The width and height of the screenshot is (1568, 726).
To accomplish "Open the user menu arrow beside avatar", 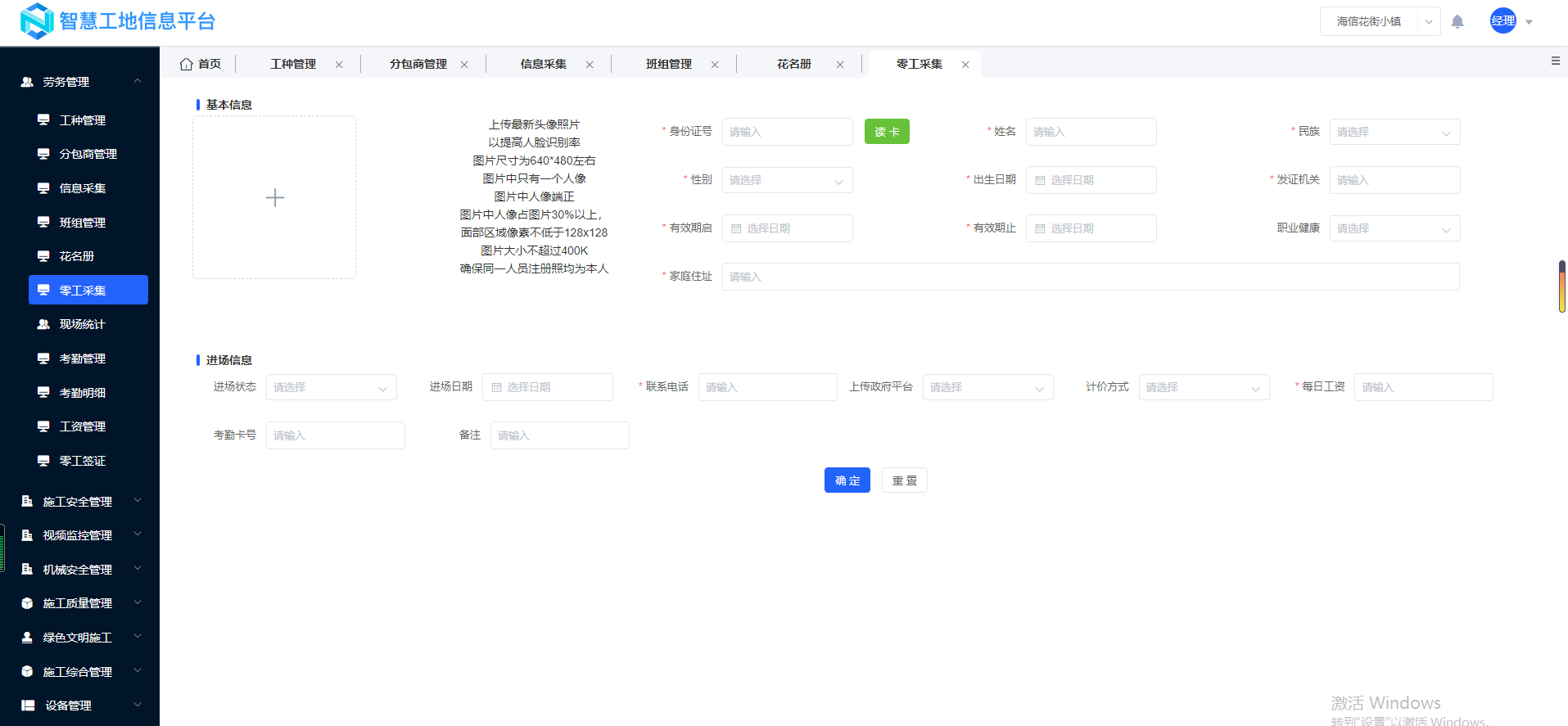I will tap(1529, 22).
